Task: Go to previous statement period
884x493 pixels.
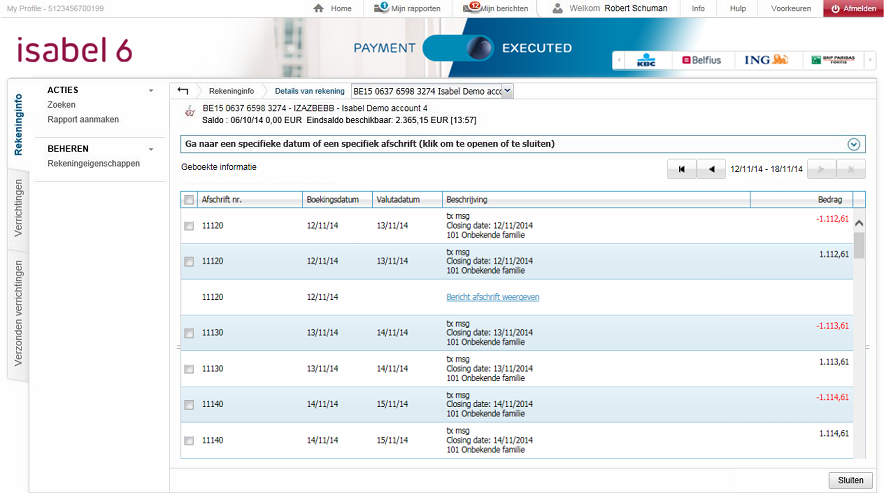Action: (711, 170)
